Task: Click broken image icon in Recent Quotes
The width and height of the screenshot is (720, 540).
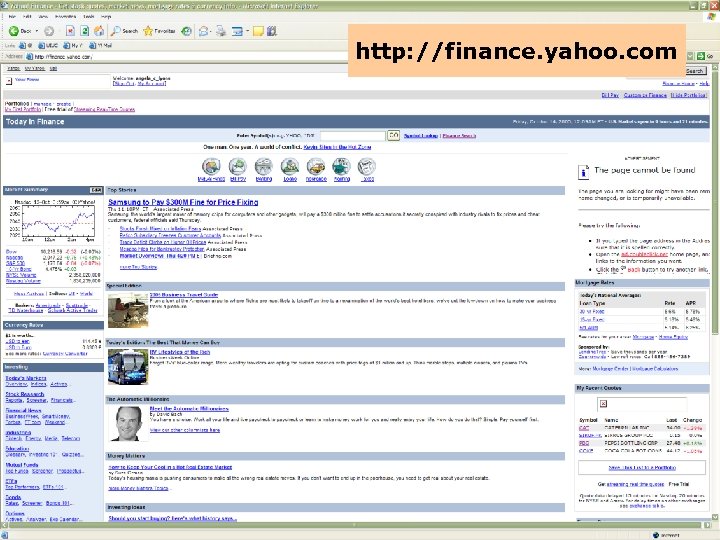Action: click(x=603, y=404)
